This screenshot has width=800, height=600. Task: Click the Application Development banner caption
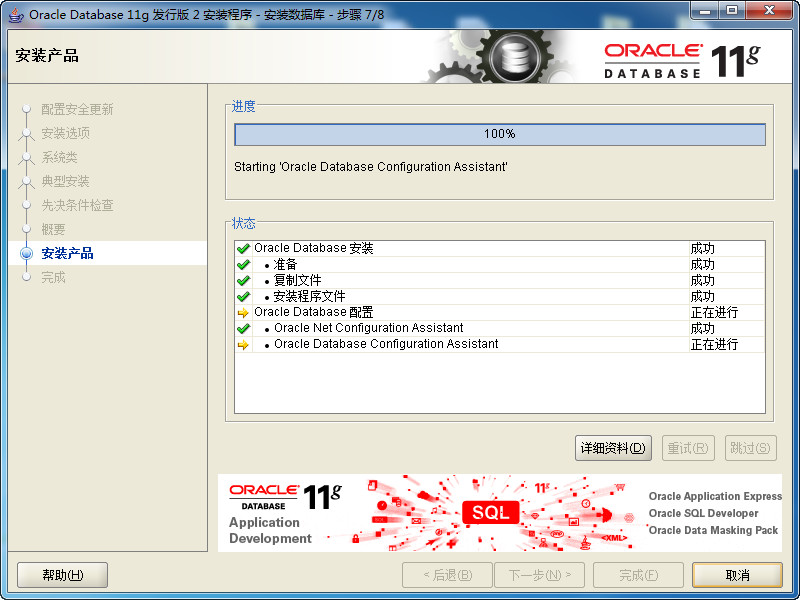click(270, 530)
